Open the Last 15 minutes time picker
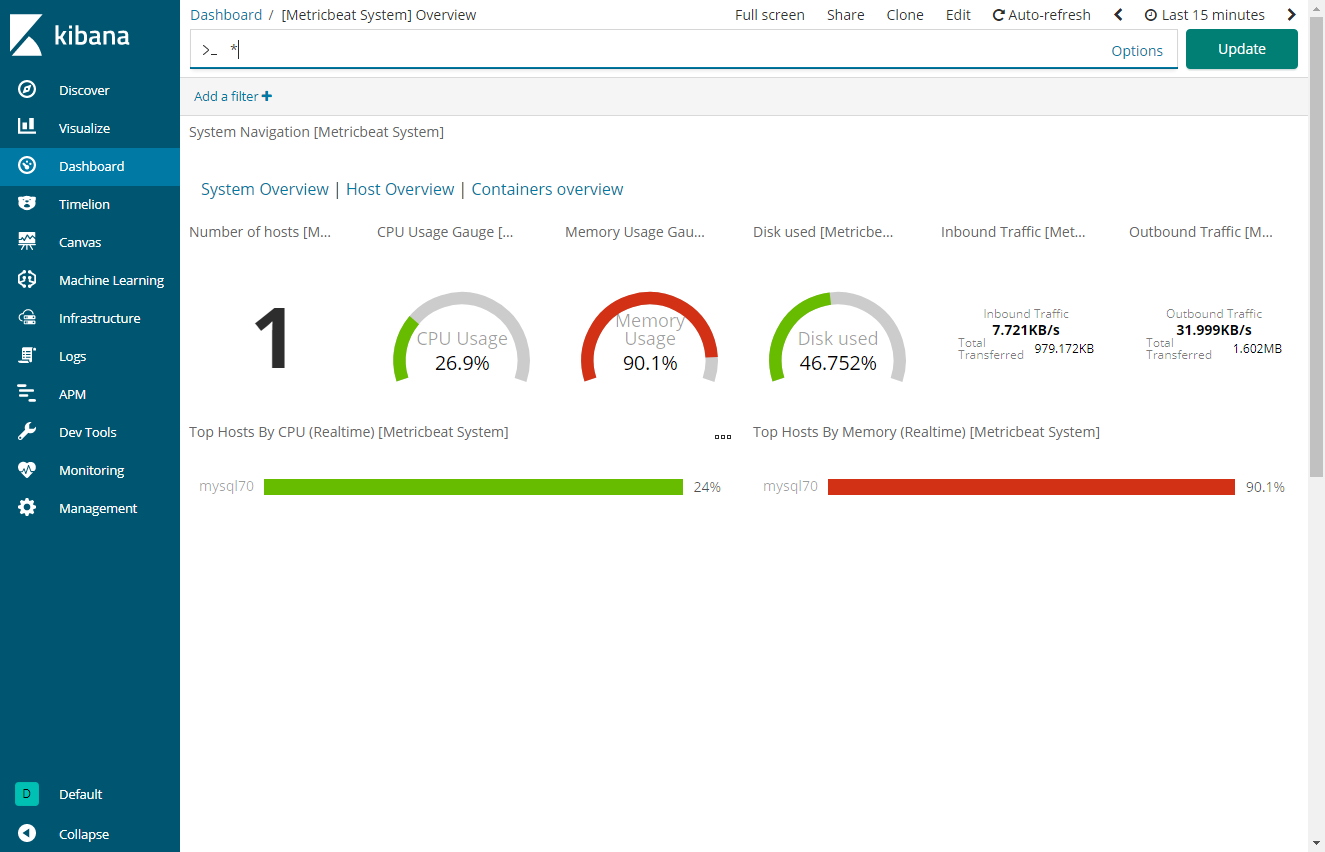 tap(1205, 15)
